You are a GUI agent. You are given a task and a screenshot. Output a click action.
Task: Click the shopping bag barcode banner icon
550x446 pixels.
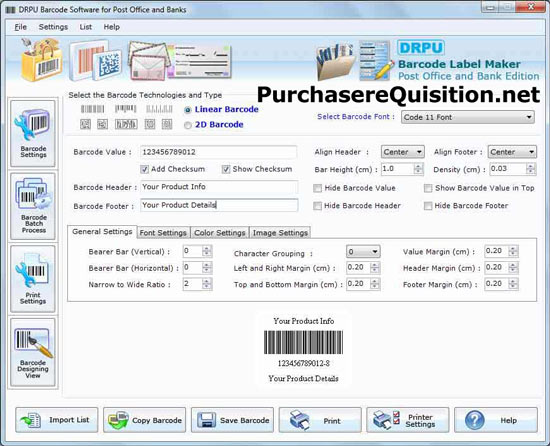[x=41, y=60]
